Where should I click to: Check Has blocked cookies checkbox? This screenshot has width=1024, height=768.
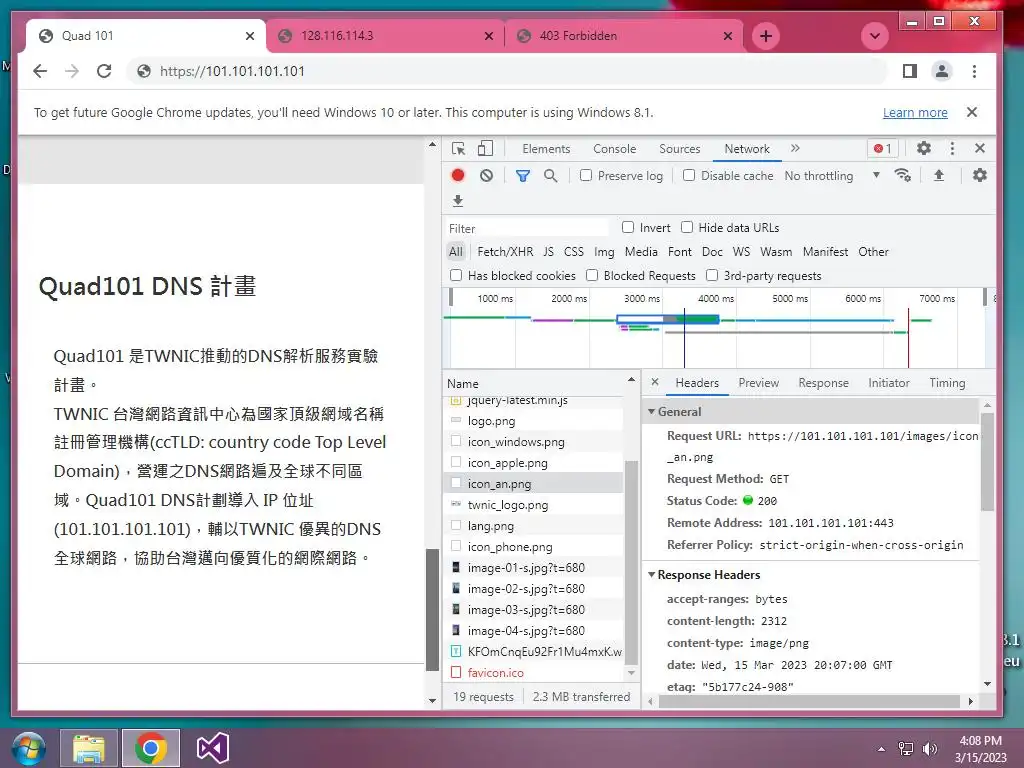[456, 276]
